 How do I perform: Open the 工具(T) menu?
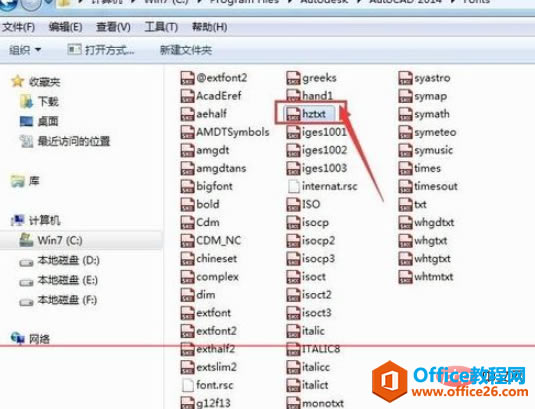coord(161,27)
